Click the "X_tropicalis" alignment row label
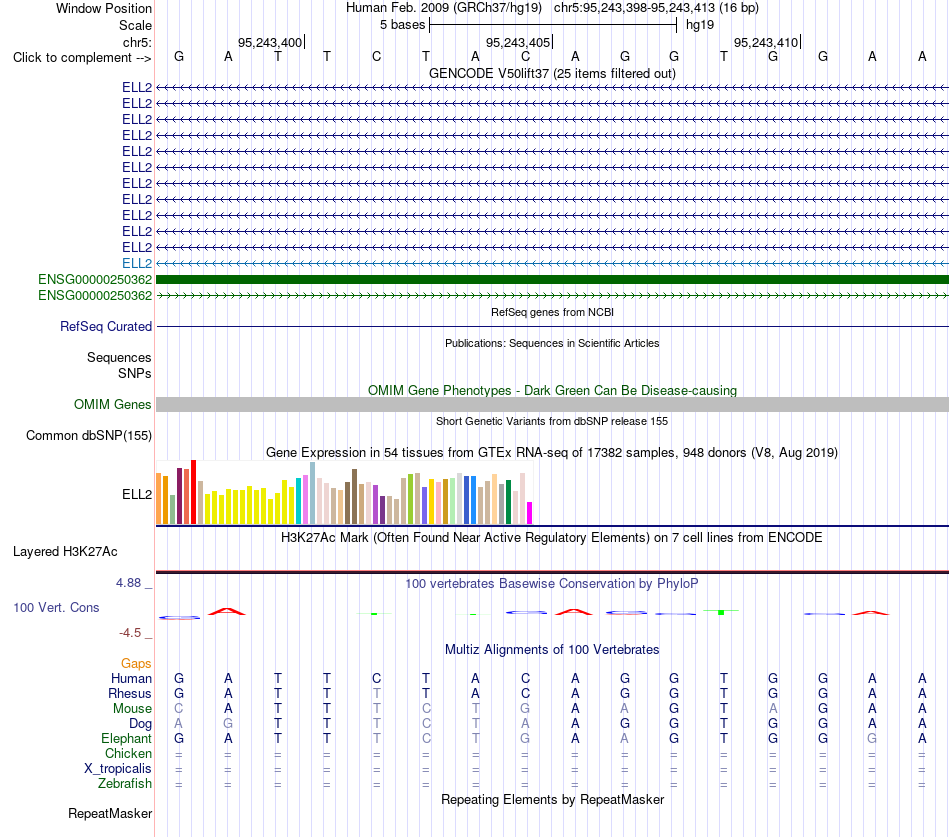950x837 pixels. coord(118,769)
